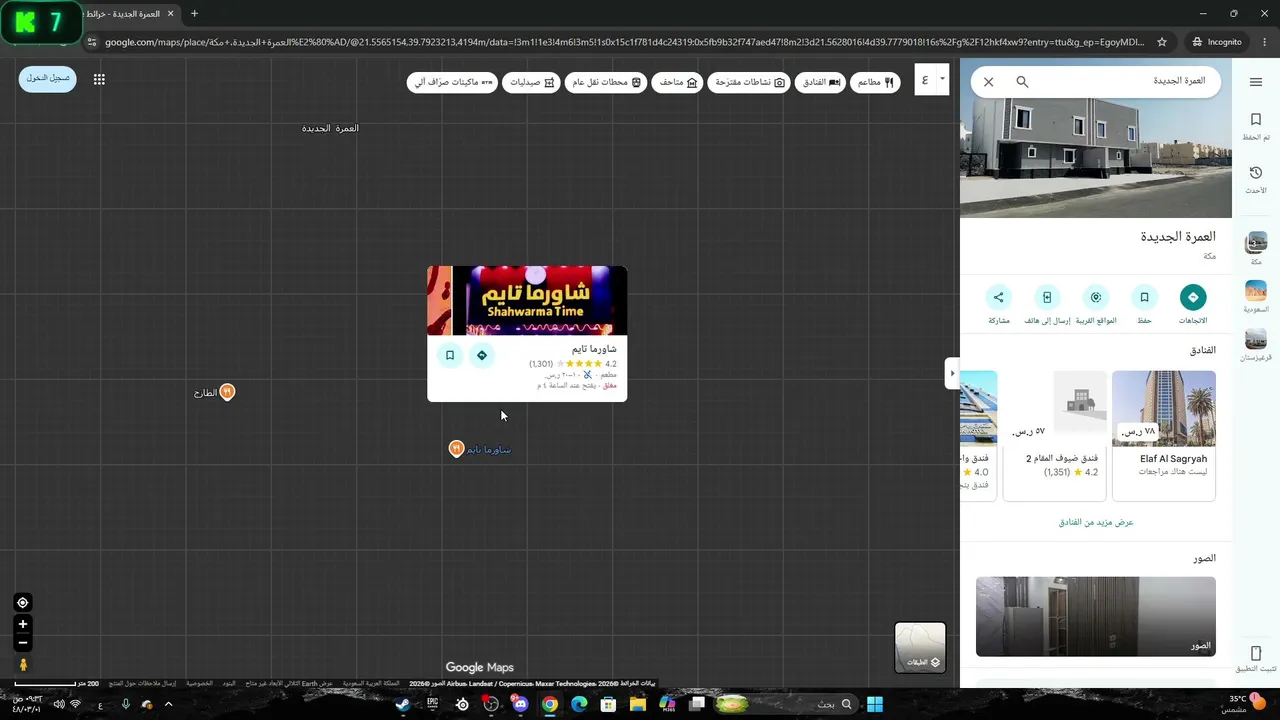
Task: Open the recent Kyrgyzstan (قرغيزستان) shortcut
Action: coord(1256,345)
